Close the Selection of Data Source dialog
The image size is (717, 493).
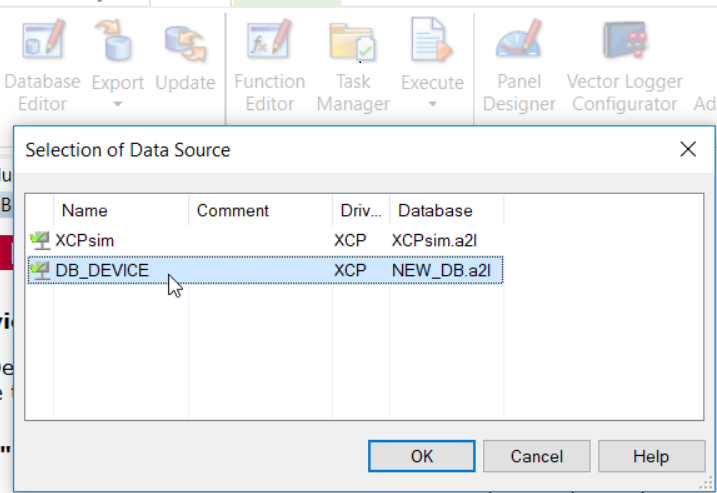coord(688,149)
